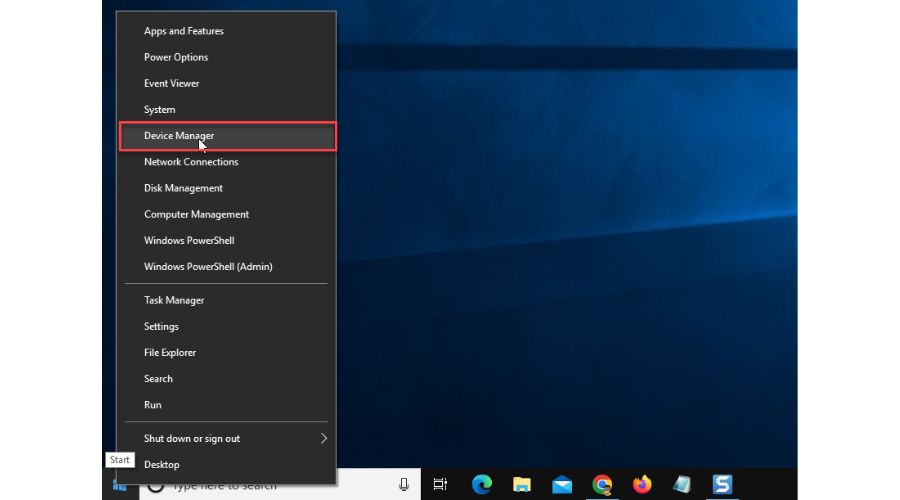Click the Windows Start button
The image size is (900, 500).
[120, 485]
